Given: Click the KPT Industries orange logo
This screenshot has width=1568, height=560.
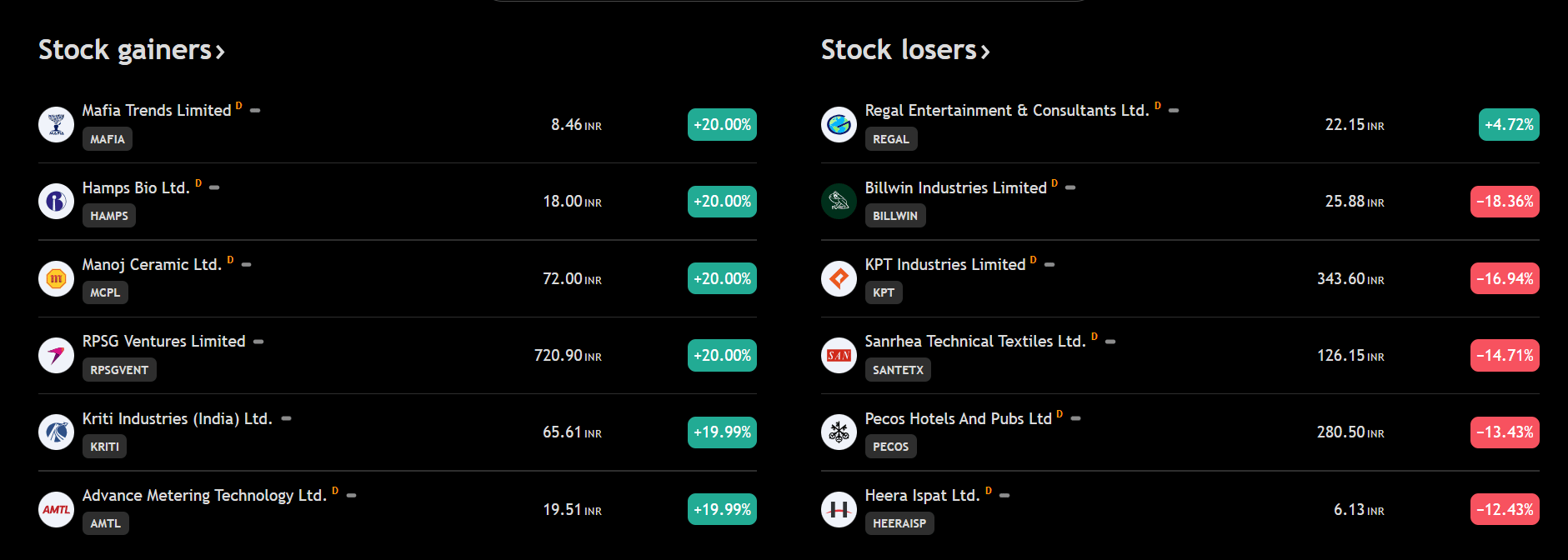Looking at the screenshot, I should click(x=839, y=278).
